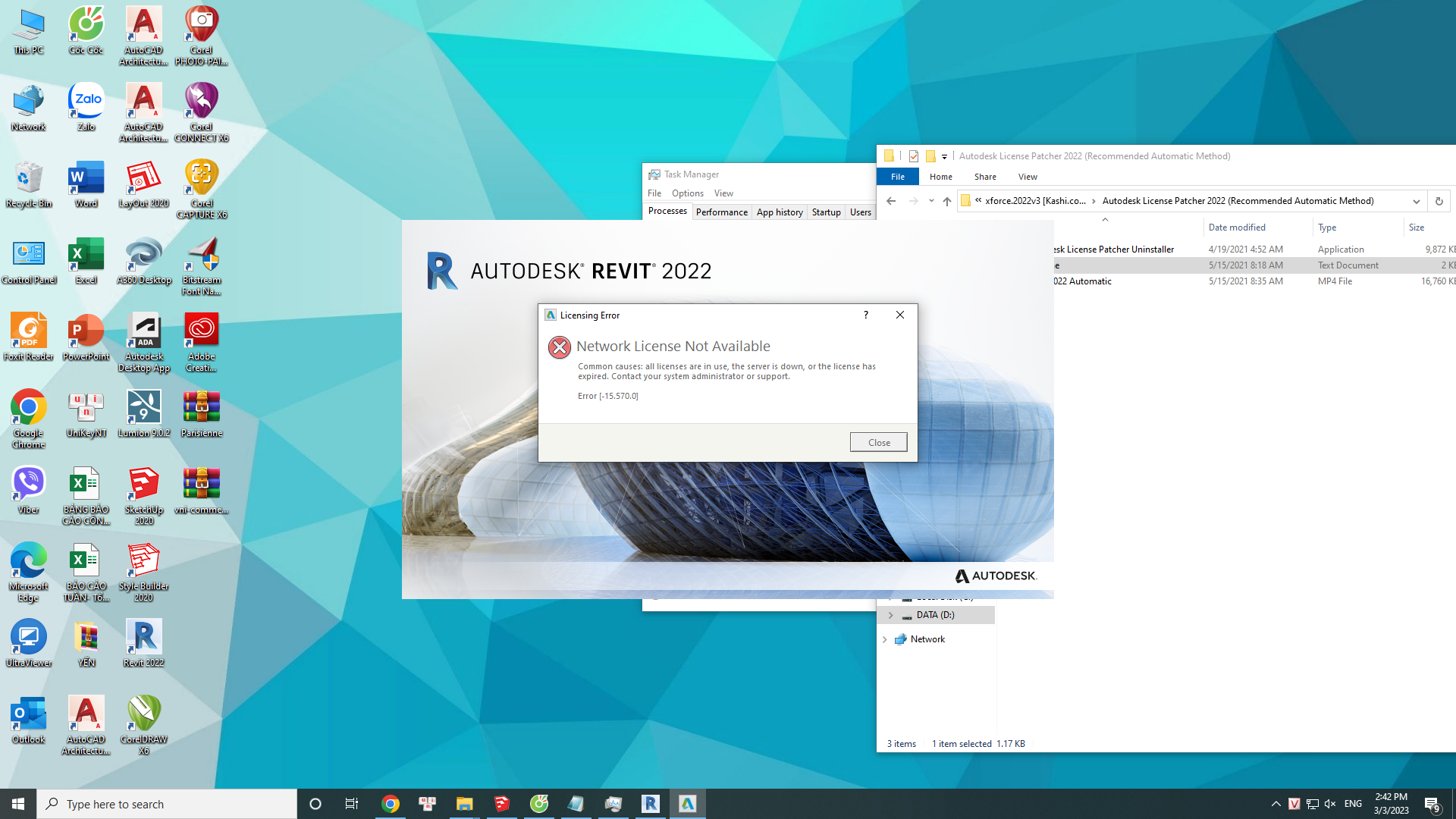Open UniKeyNT desktop shortcut
Viewport: 1456px width, 819px height.
pos(86,414)
